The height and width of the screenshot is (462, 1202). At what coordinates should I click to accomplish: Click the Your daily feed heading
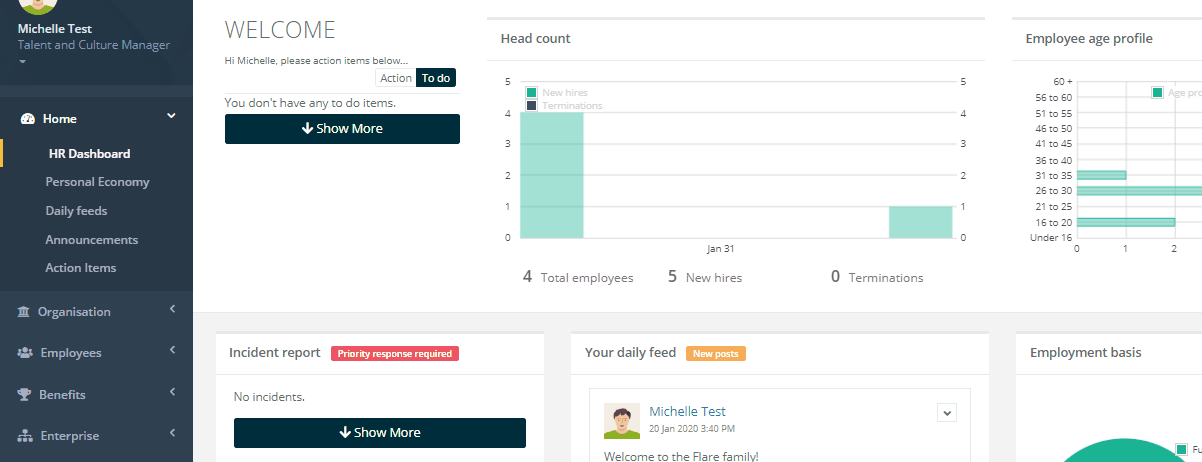coord(631,353)
